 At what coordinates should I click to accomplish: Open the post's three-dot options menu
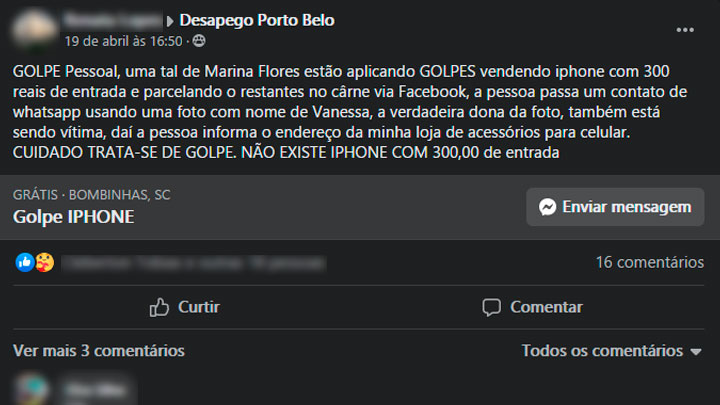pos(684,29)
